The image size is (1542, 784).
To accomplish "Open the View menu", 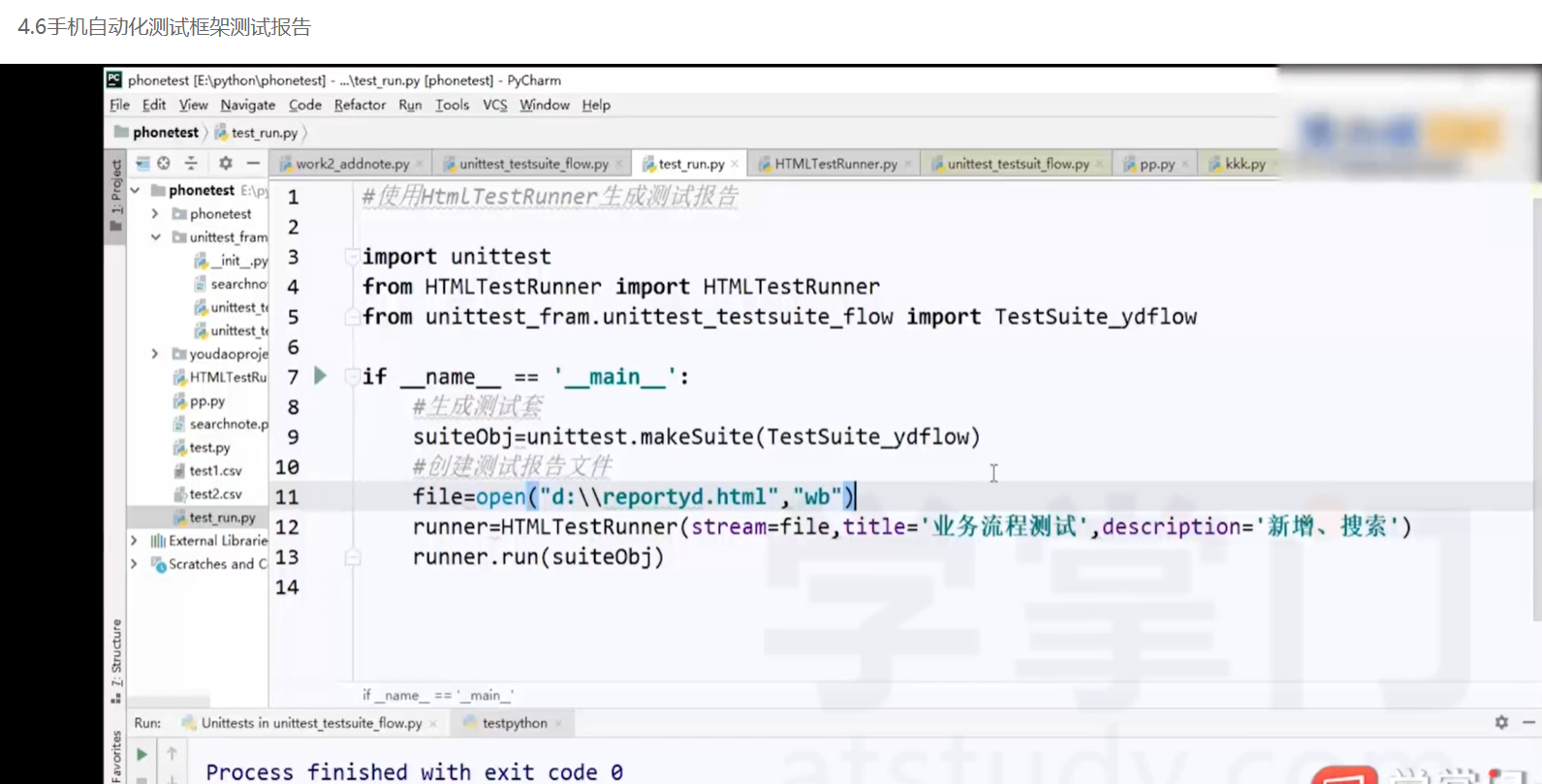I will [193, 105].
